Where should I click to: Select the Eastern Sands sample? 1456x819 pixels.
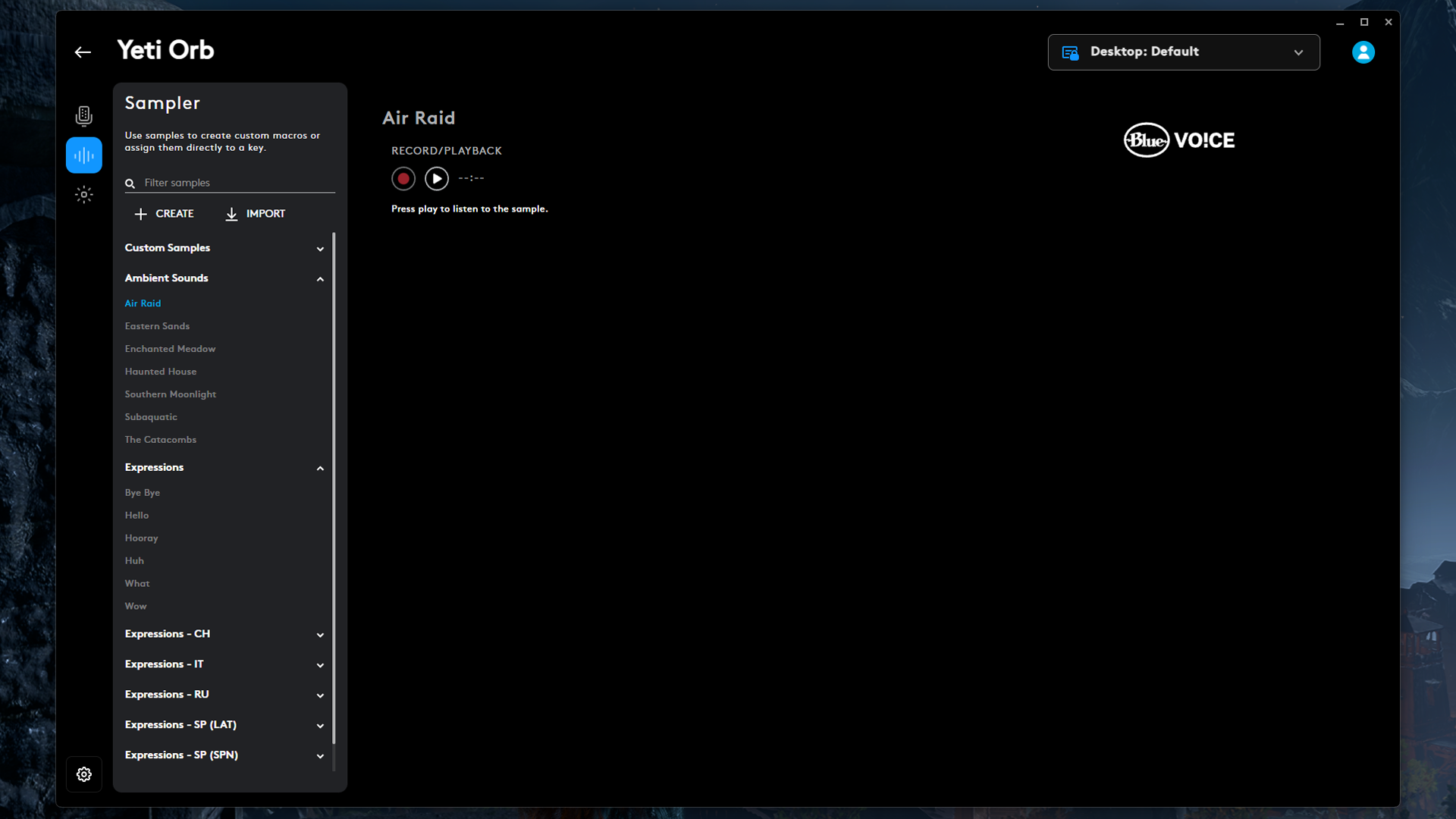[x=157, y=326]
